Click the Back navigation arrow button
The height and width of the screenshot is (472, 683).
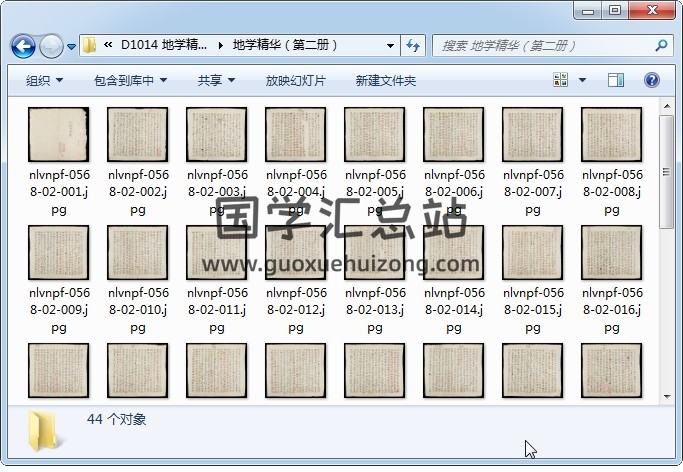coord(24,46)
